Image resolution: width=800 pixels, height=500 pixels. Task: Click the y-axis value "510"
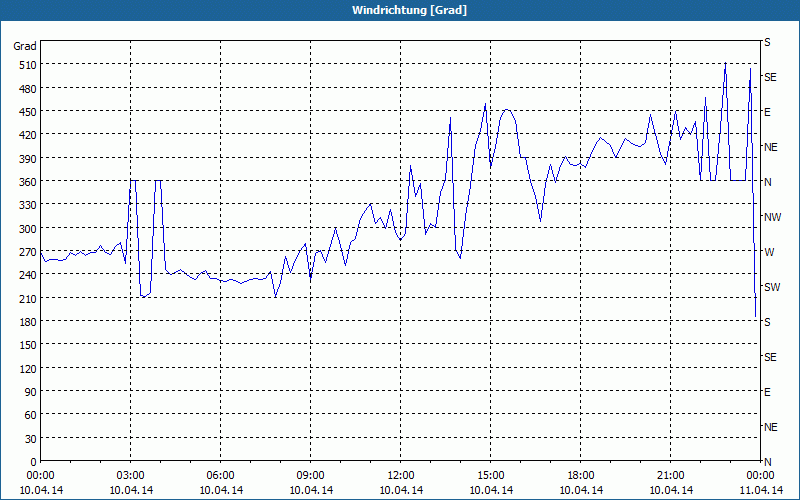(28, 65)
